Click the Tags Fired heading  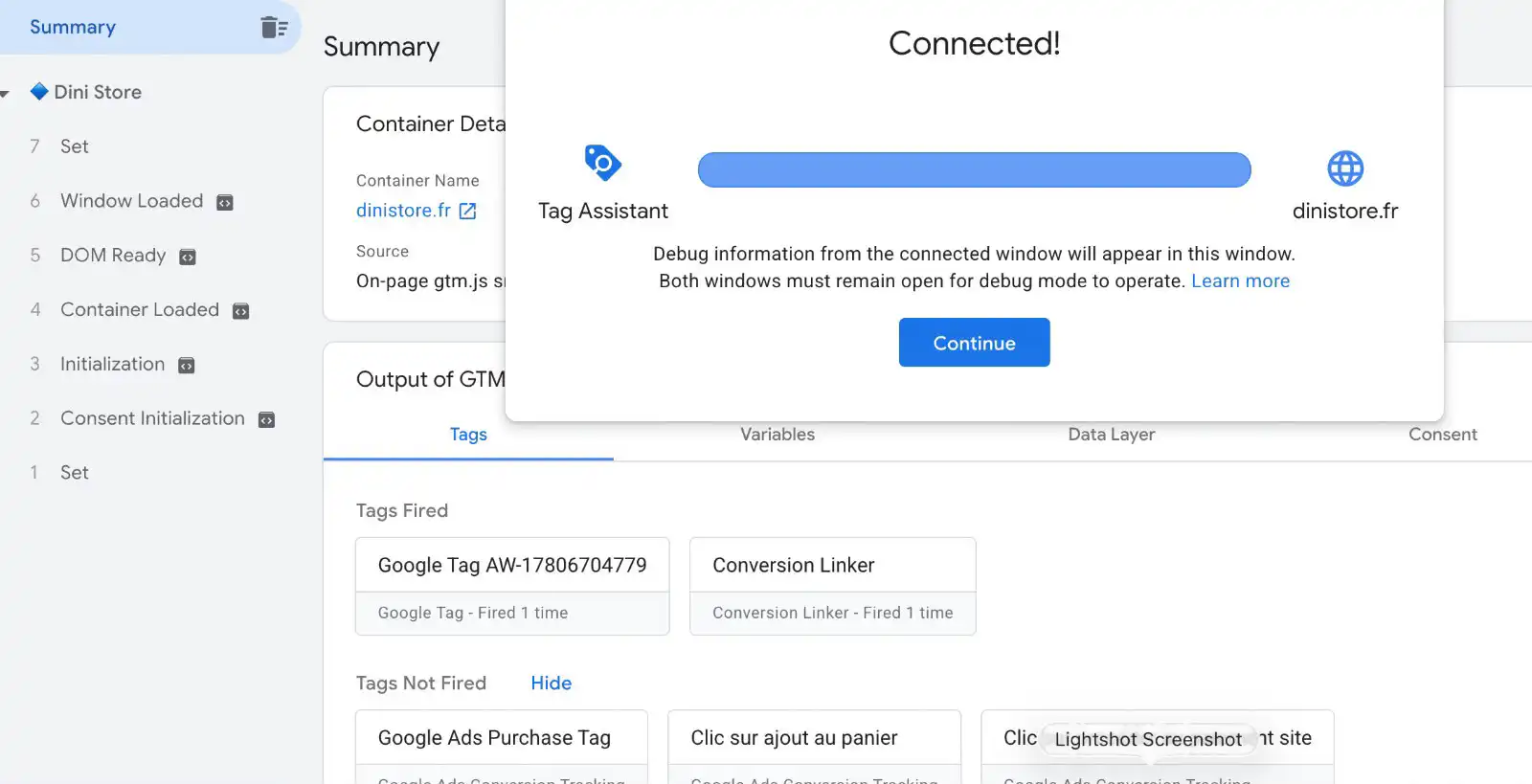[x=402, y=511]
